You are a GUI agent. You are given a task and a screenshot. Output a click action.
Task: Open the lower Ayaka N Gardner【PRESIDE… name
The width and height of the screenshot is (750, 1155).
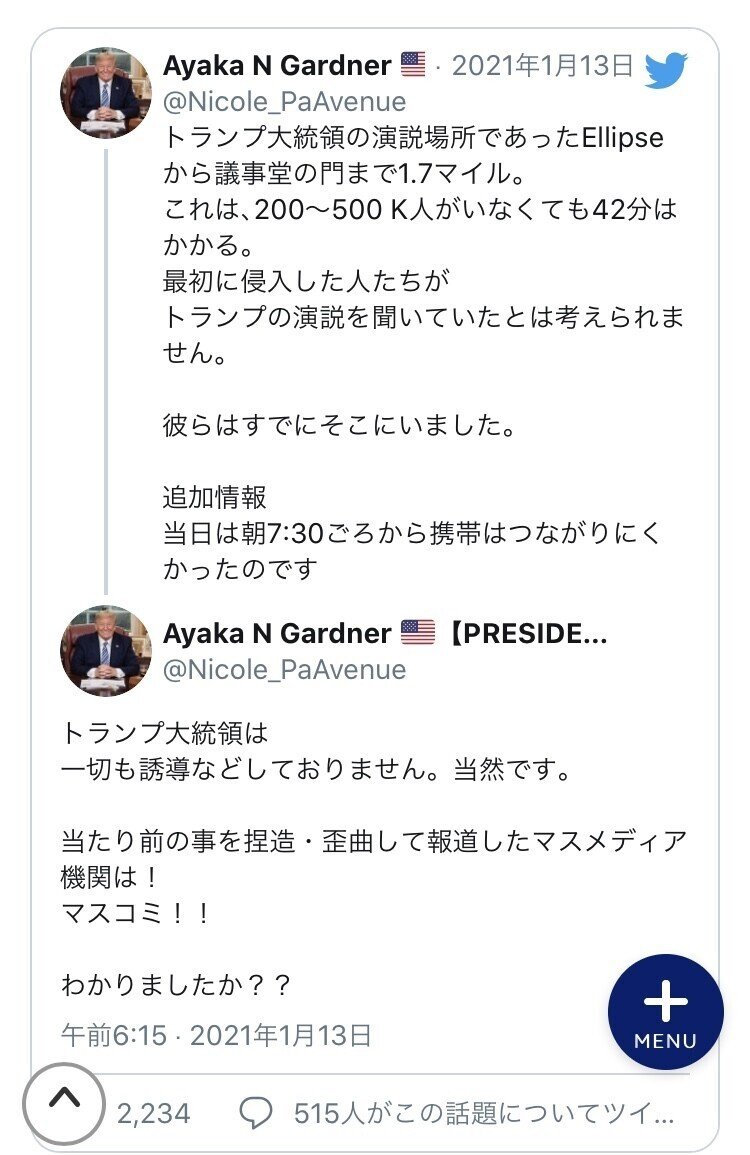tap(385, 633)
